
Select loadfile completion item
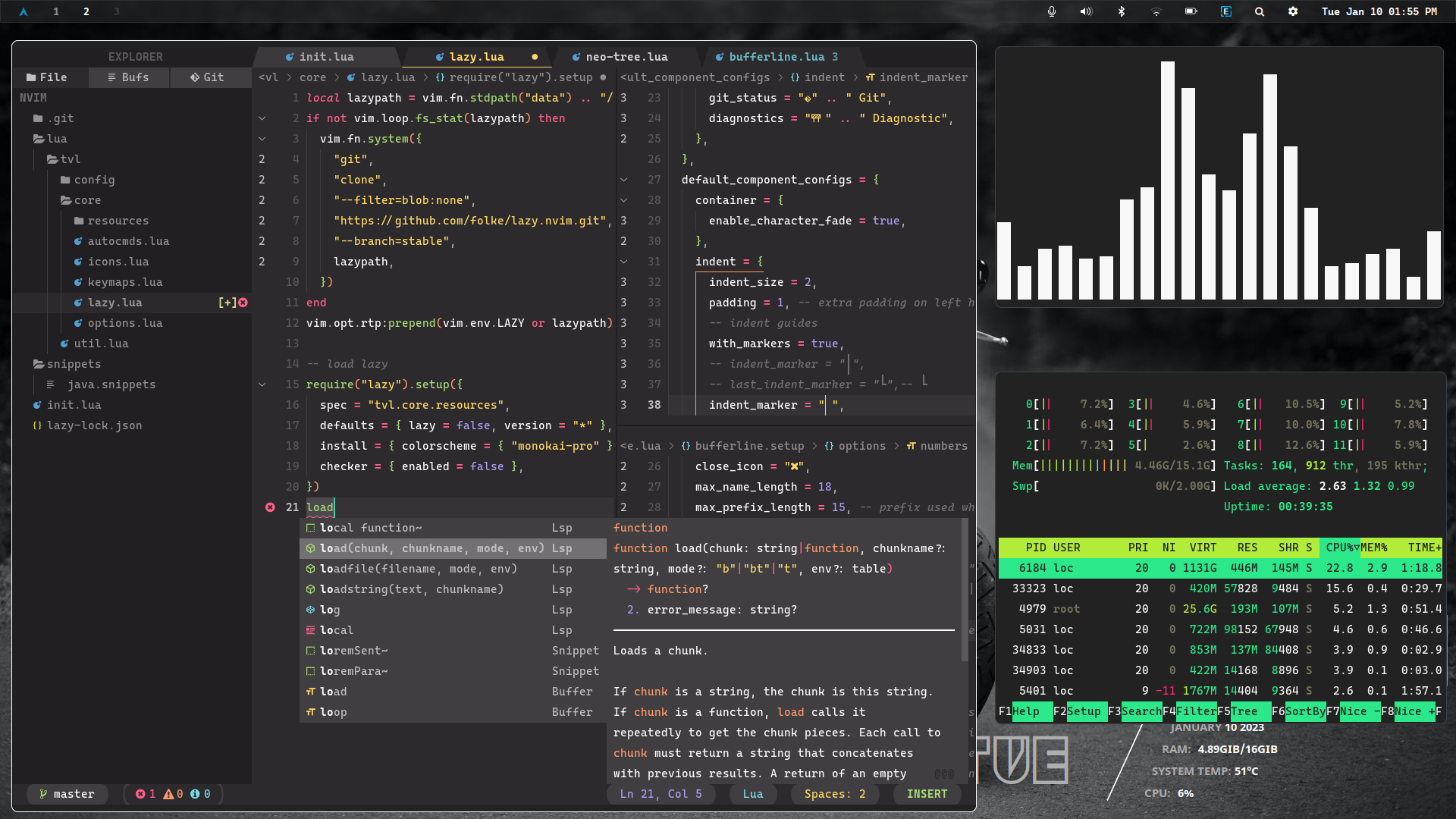(x=453, y=569)
